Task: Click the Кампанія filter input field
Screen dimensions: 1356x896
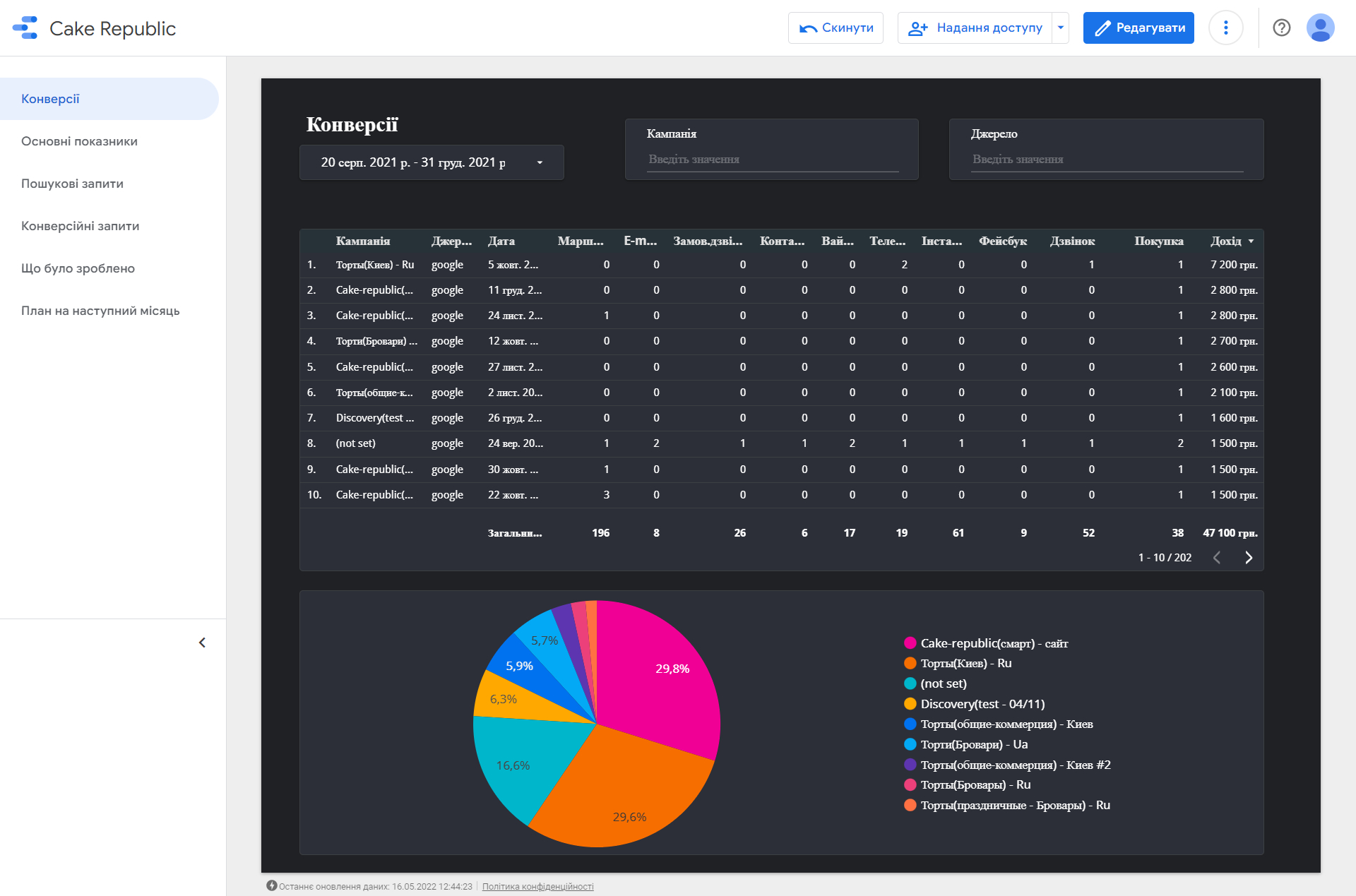Action: click(x=773, y=160)
